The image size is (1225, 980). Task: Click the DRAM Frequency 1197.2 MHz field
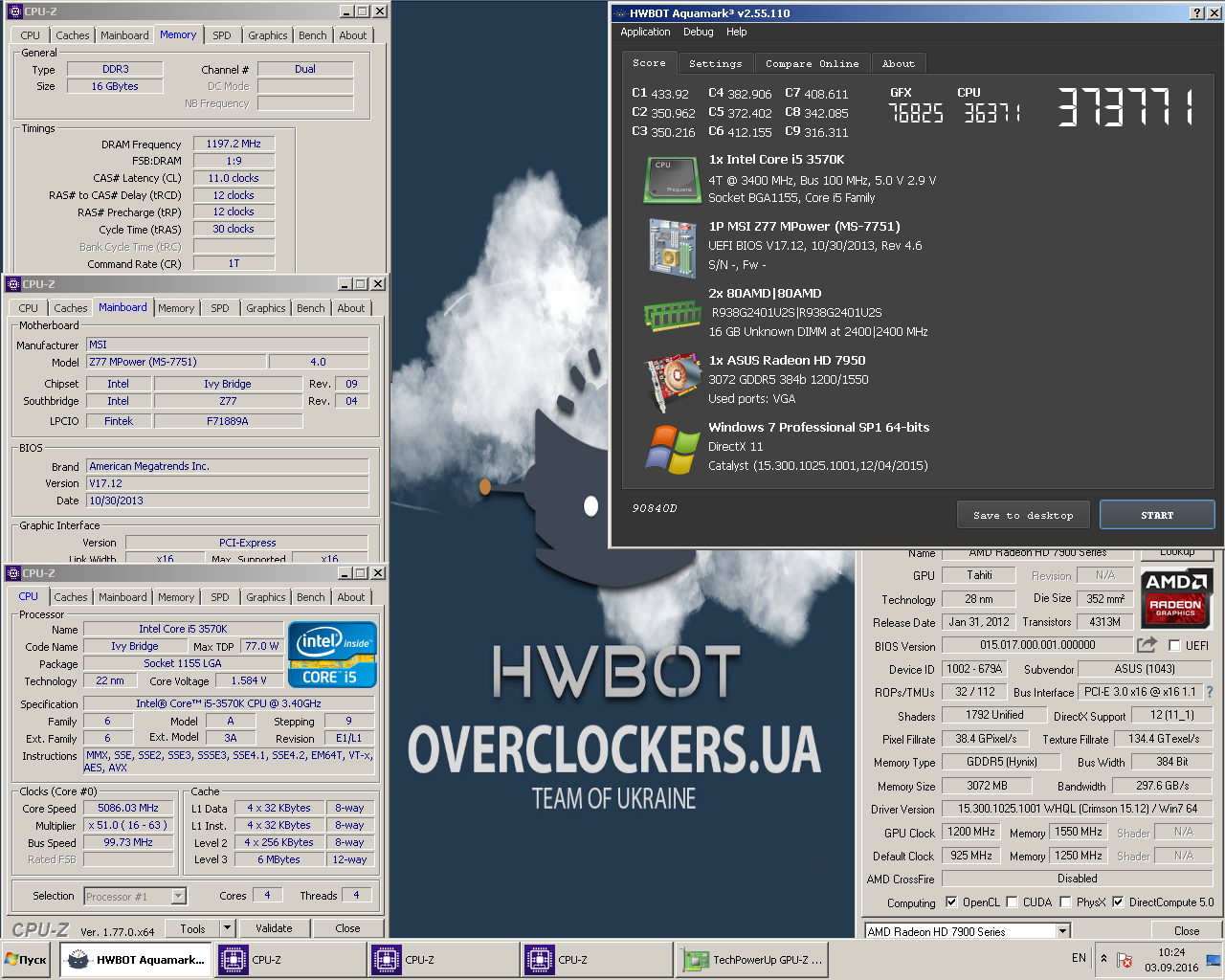234,144
